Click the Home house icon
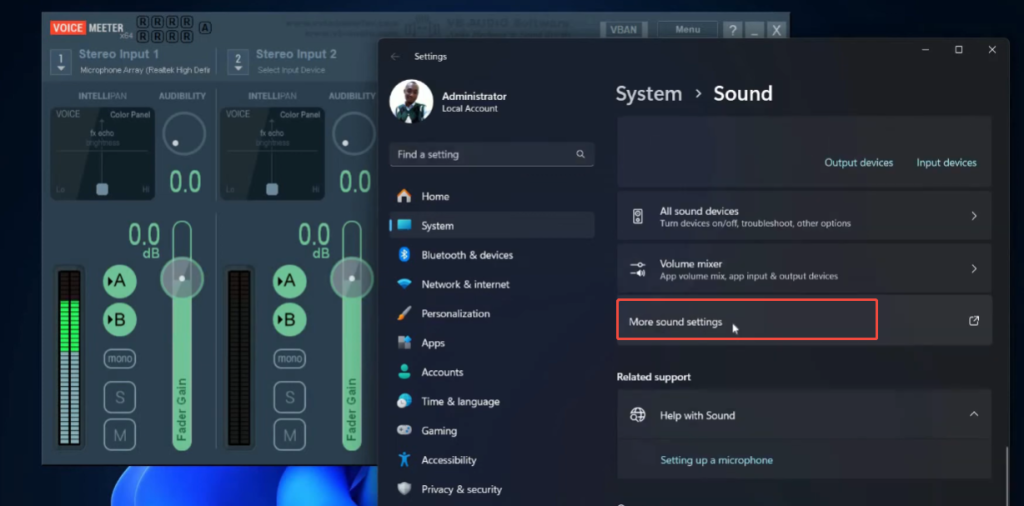Viewport: 1024px width, 506px height. pyautogui.click(x=404, y=196)
